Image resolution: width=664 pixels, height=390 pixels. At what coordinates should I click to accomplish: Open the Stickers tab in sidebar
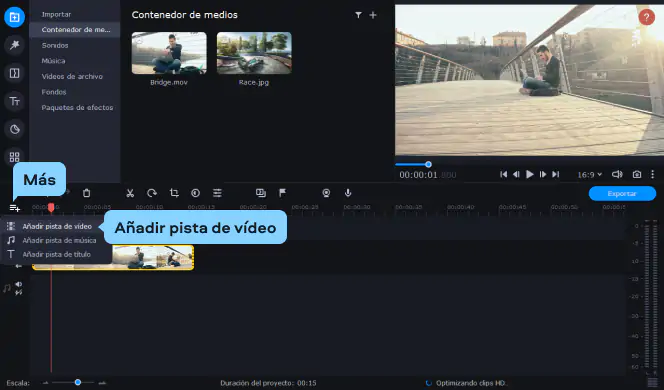coord(14,129)
